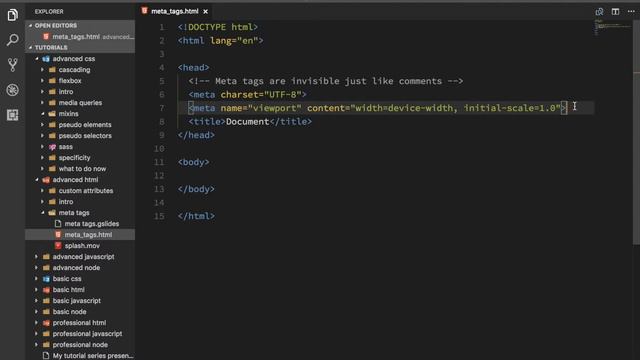
Task: Click the Meta tags comment line
Action: pos(326,81)
